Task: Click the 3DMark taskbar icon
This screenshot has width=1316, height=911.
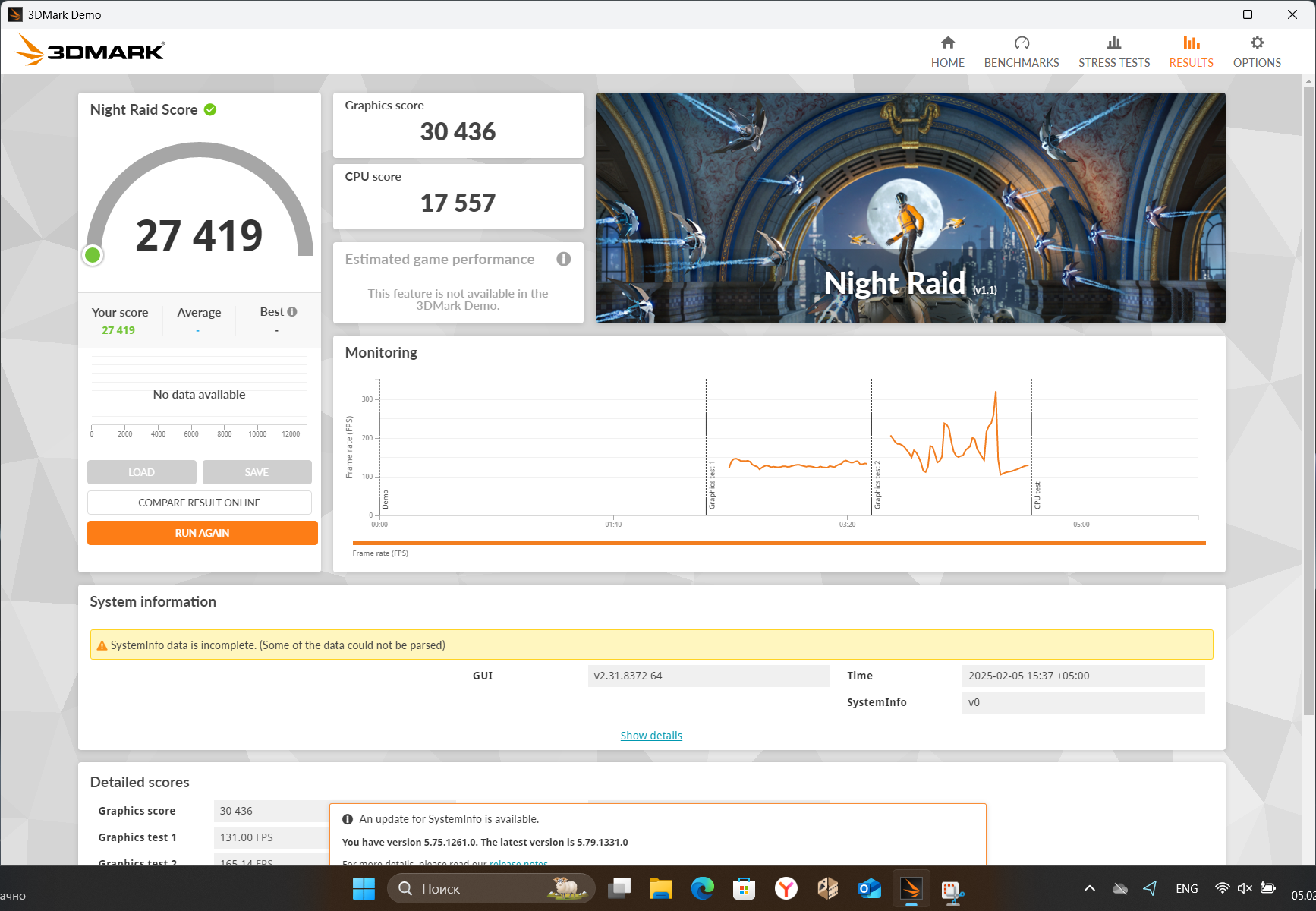Action: point(911,888)
